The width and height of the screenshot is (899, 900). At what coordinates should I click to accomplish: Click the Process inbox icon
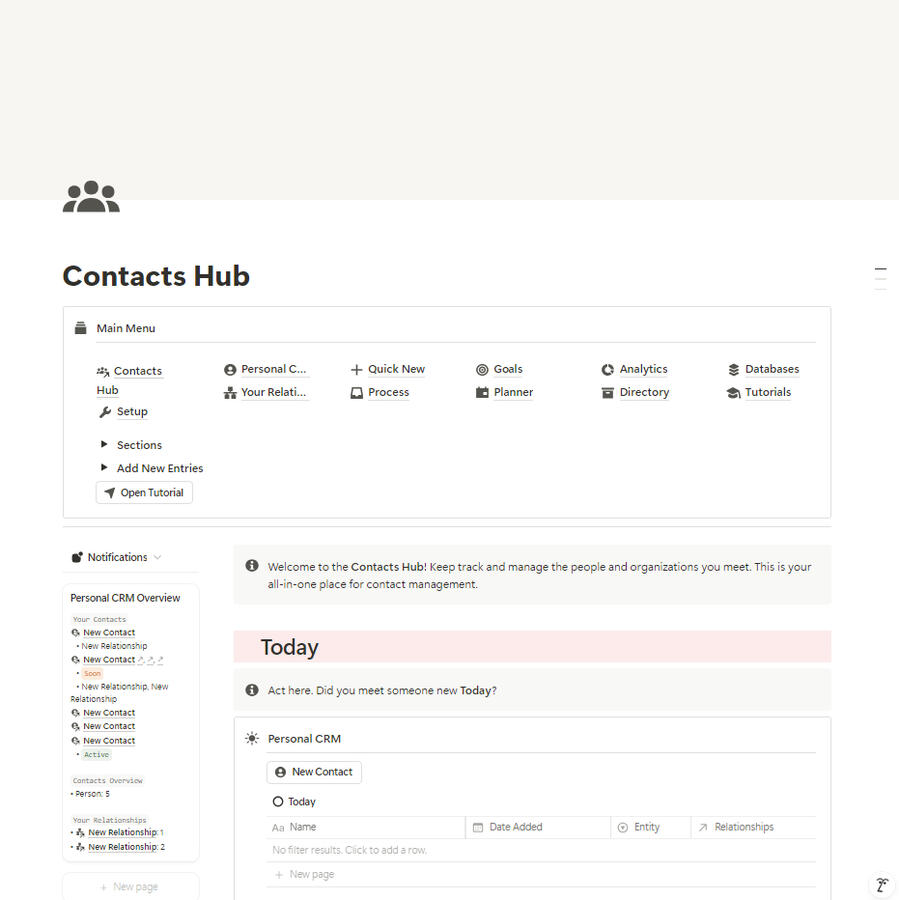[356, 393]
